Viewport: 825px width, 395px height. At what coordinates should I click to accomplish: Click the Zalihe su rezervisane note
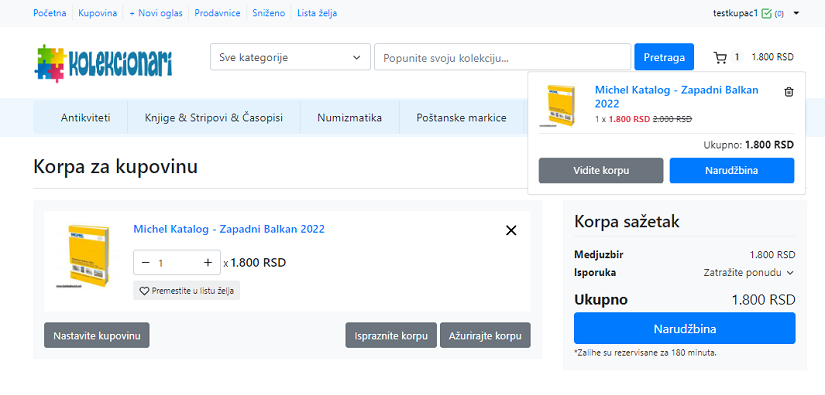coord(645,352)
